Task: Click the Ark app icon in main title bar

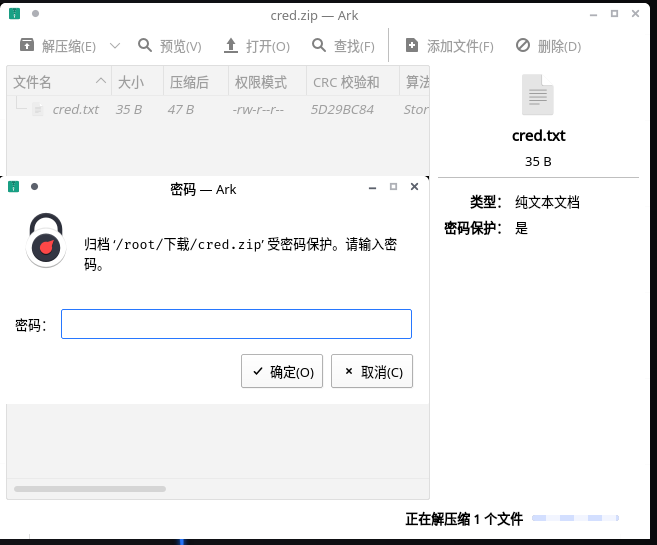Action: [14, 13]
